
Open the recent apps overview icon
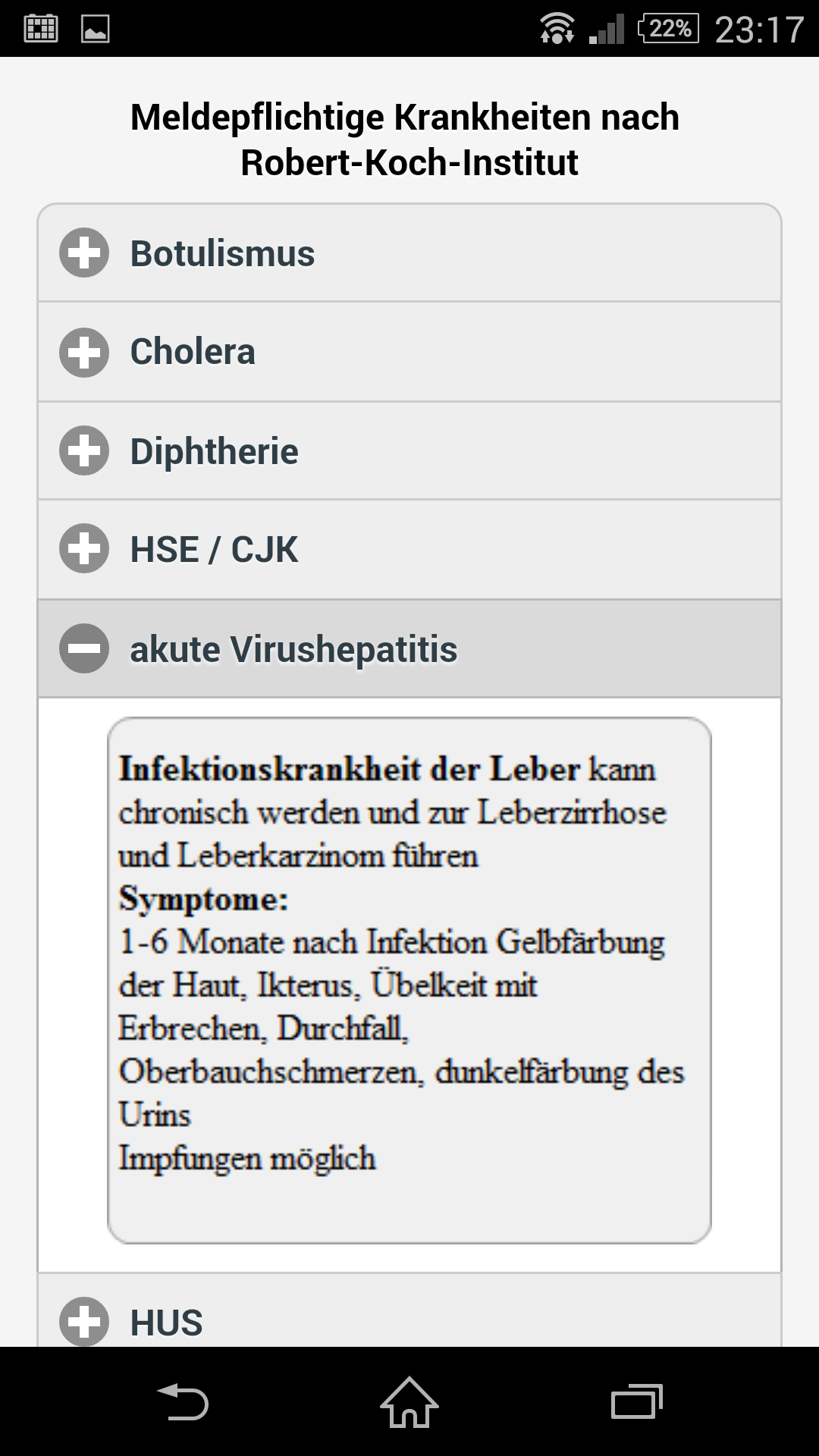point(636,1401)
